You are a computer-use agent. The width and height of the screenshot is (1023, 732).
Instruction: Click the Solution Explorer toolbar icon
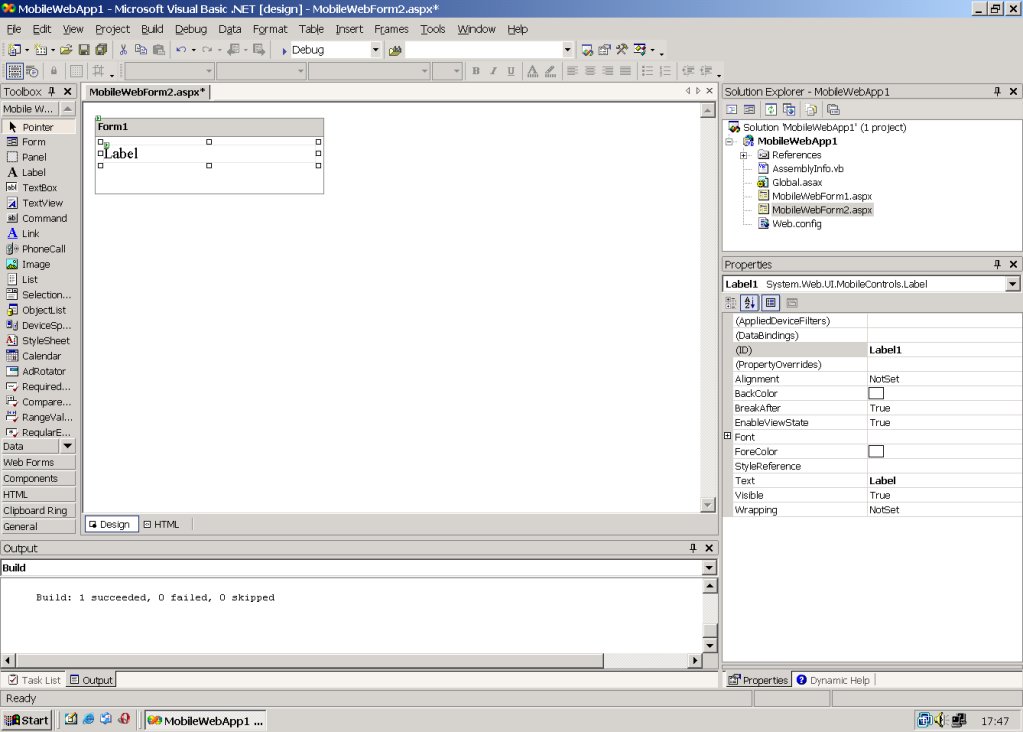[587, 50]
